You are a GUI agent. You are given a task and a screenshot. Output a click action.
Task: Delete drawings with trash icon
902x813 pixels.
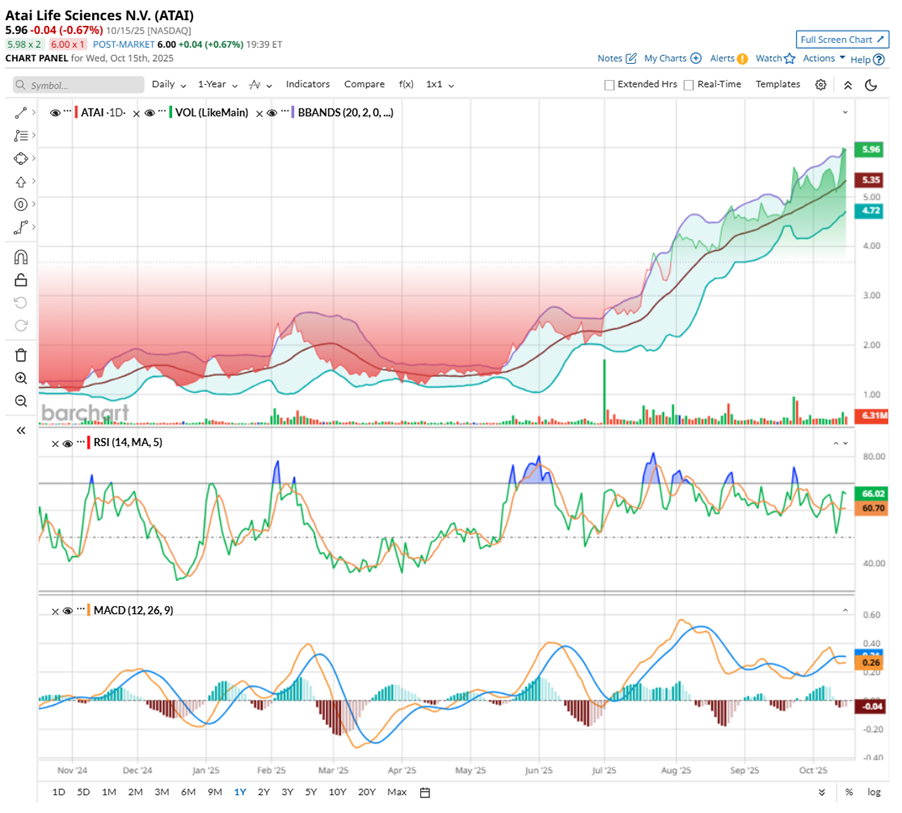coord(21,355)
